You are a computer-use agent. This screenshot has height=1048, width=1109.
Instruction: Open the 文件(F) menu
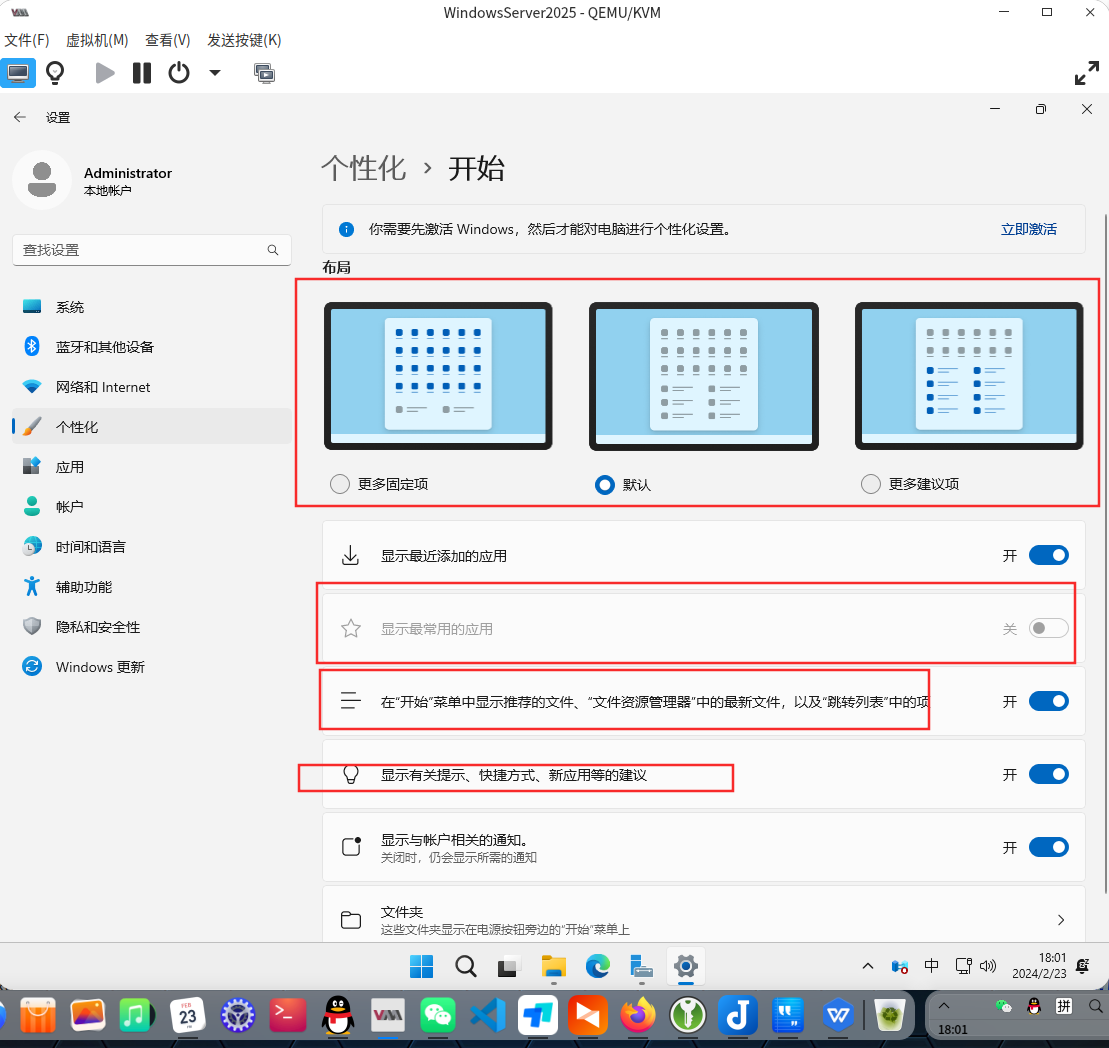tap(27, 40)
